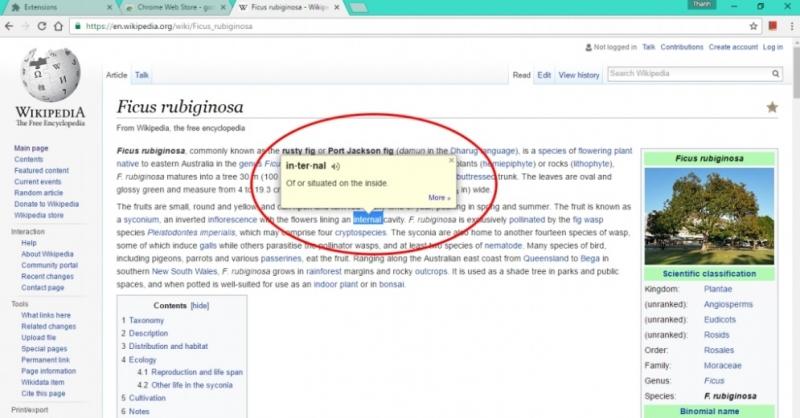The image size is (800, 418).
Task: Jump to Cultivation section in Contents
Action: point(147,398)
